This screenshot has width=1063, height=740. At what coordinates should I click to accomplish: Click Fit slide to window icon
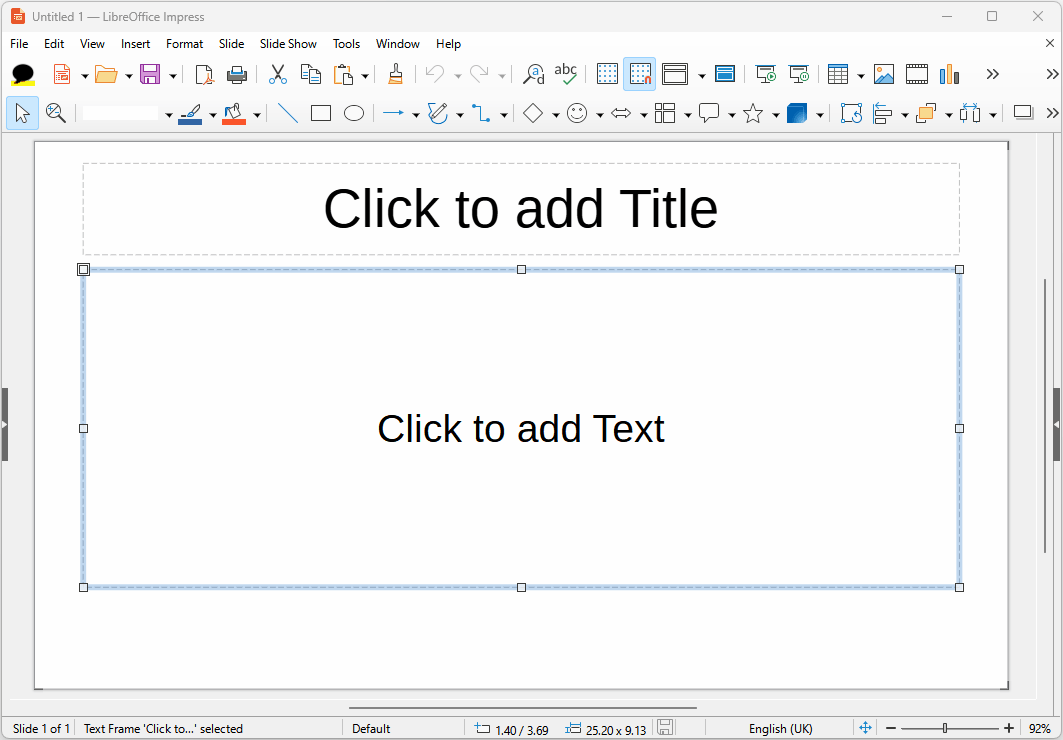pos(865,728)
